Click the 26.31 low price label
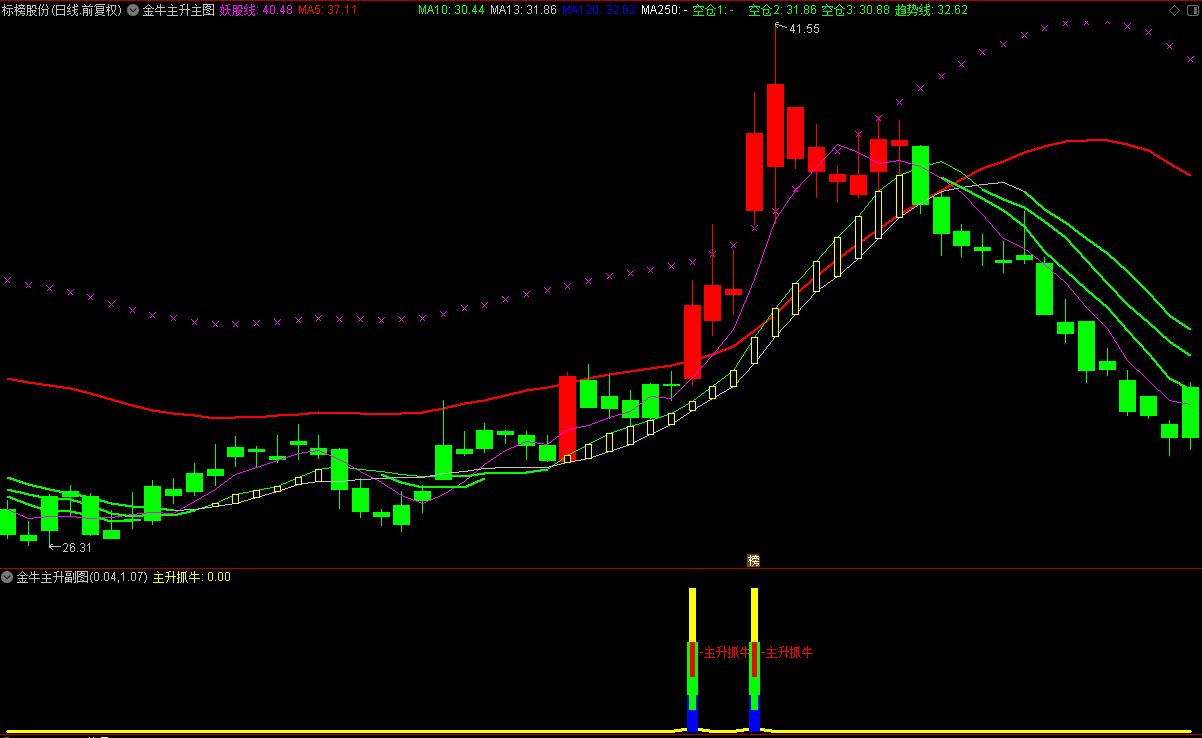 click(76, 548)
